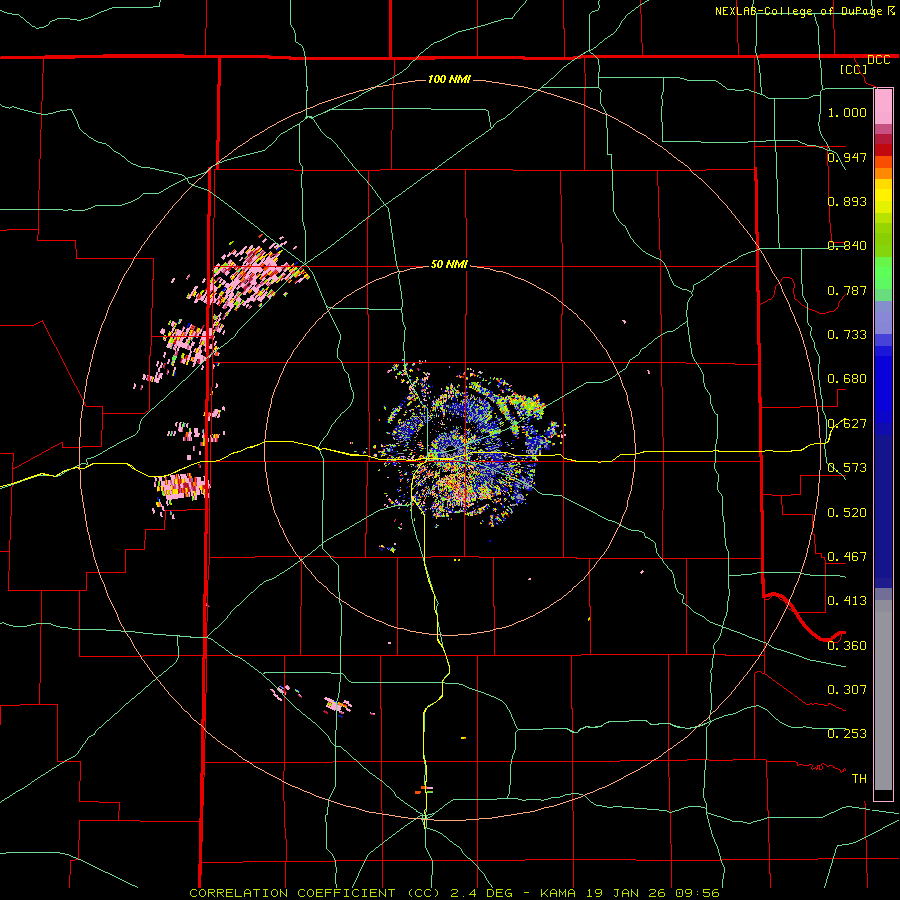900x900 pixels.
Task: Click the 100 NMI range ring label
Action: pos(449,79)
